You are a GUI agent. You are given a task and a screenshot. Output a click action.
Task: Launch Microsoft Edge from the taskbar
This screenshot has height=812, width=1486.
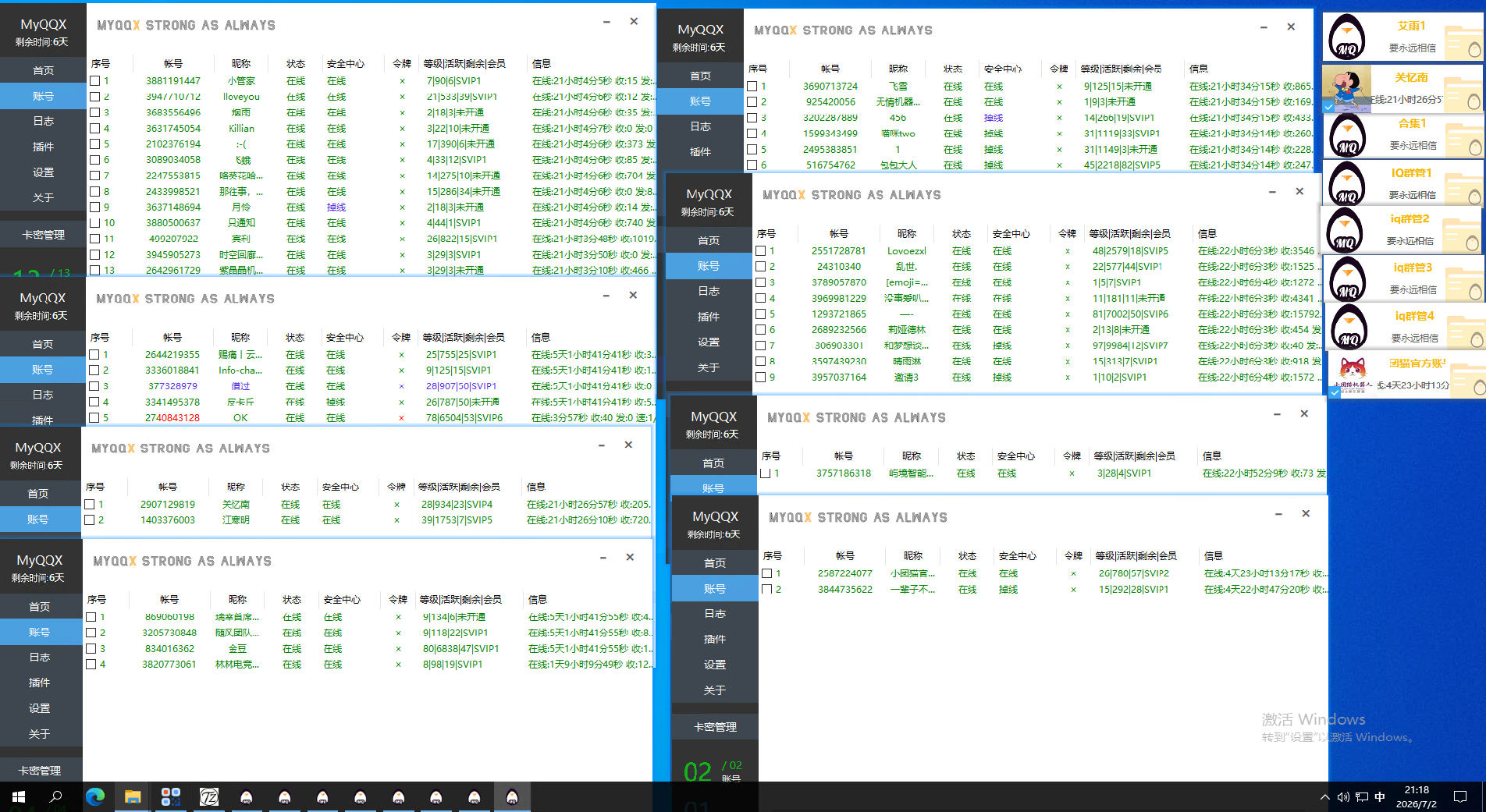point(95,796)
